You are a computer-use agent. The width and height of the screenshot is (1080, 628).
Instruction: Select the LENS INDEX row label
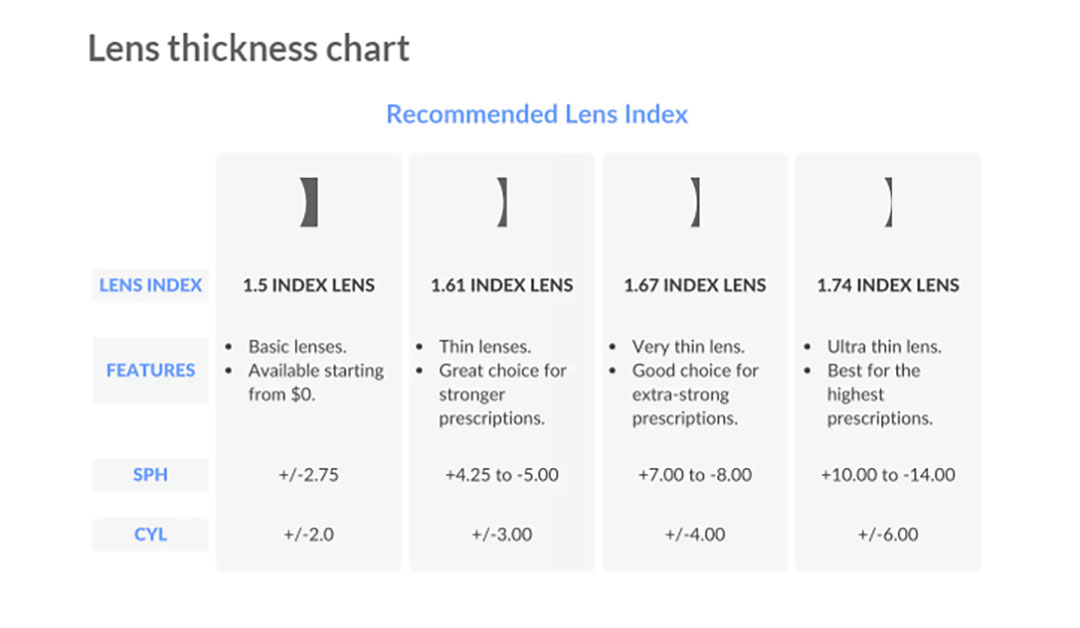pyautogui.click(x=150, y=285)
